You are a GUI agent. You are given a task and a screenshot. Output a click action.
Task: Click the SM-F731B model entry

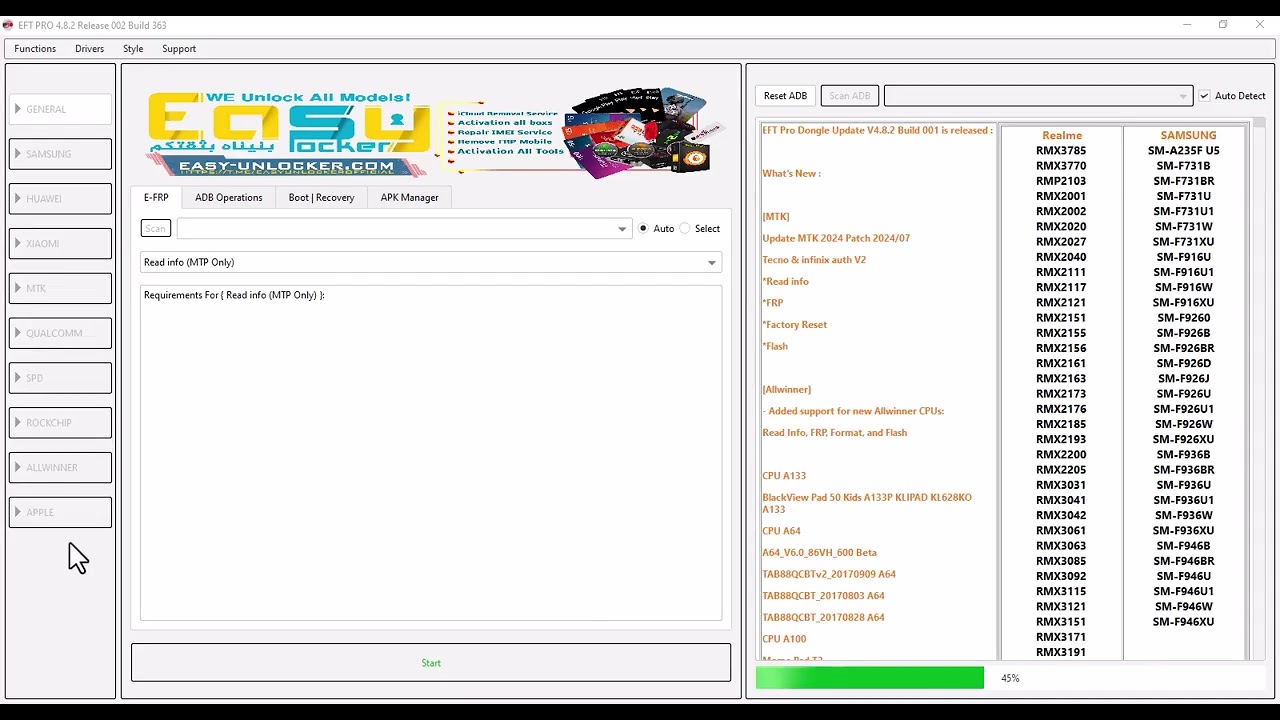coord(1184,166)
